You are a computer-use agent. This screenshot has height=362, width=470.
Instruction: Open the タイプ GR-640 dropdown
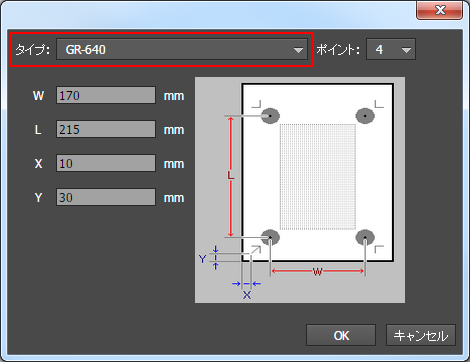[x=182, y=49]
